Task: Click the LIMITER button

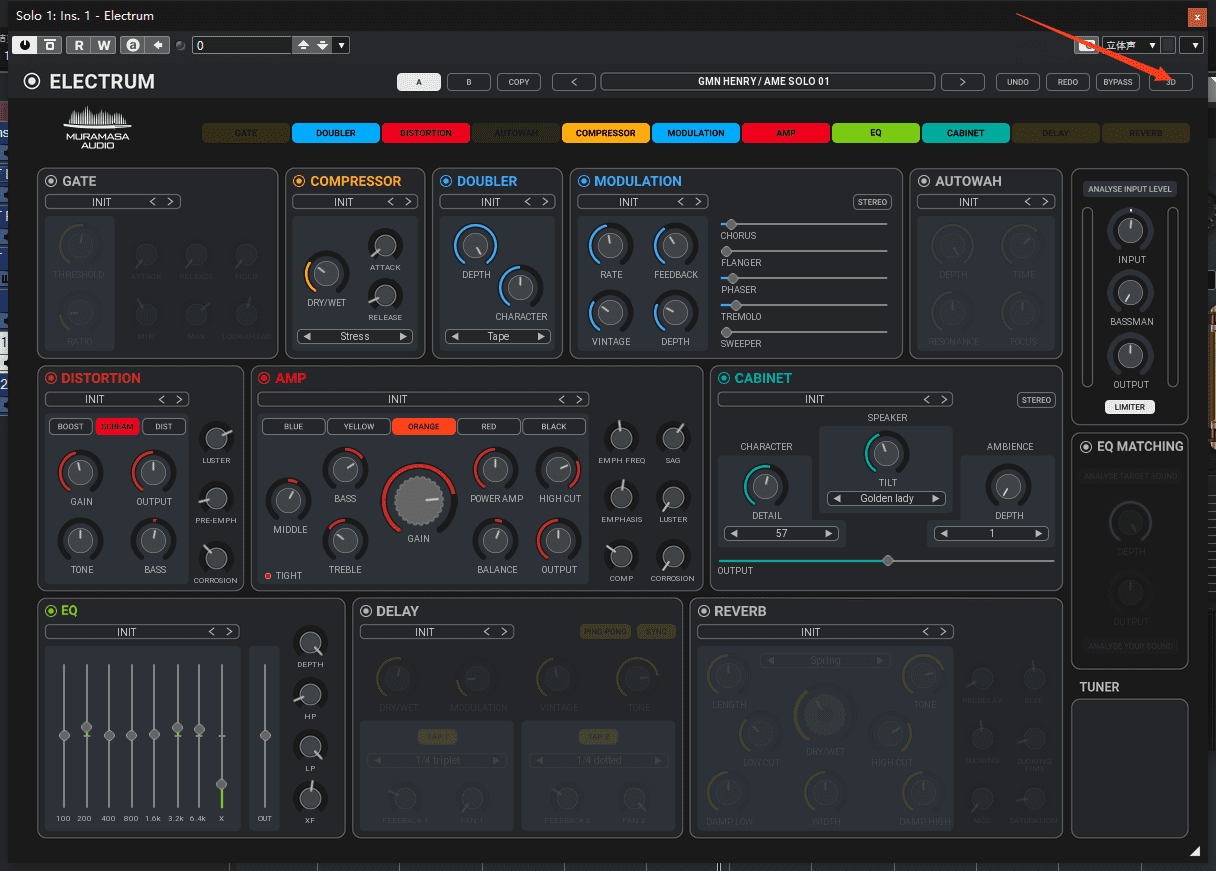Action: (1130, 407)
